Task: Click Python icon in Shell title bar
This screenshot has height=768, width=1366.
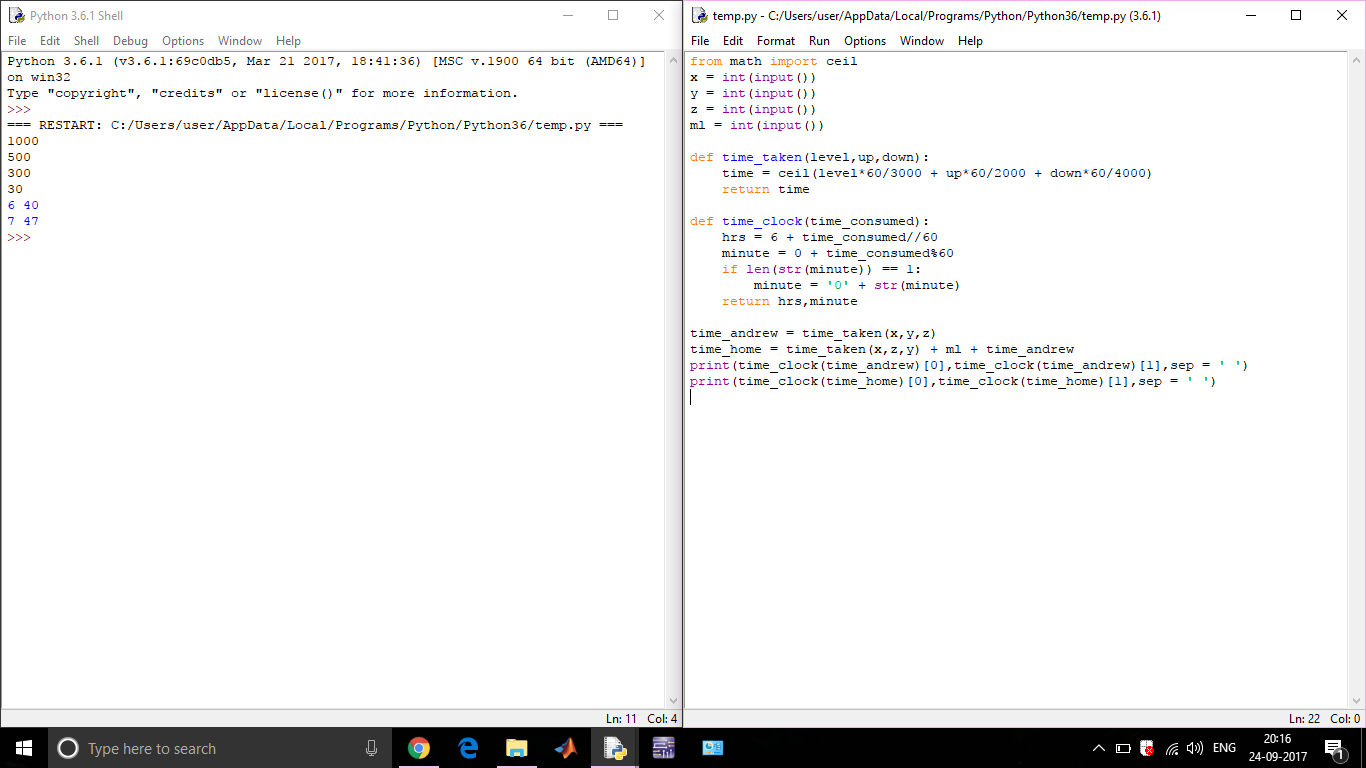Action: (16, 16)
